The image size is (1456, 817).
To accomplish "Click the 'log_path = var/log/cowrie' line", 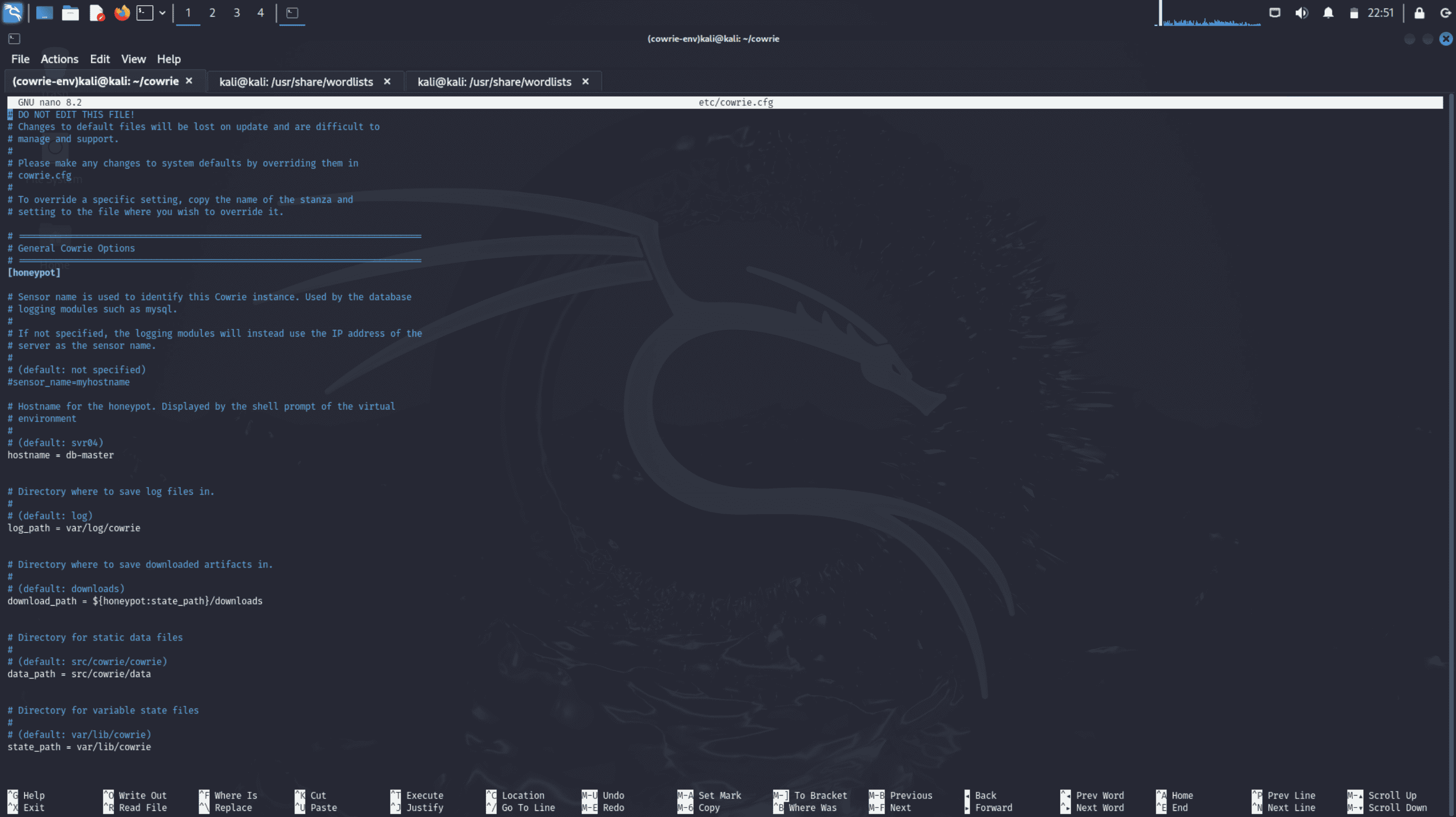I will tap(73, 528).
